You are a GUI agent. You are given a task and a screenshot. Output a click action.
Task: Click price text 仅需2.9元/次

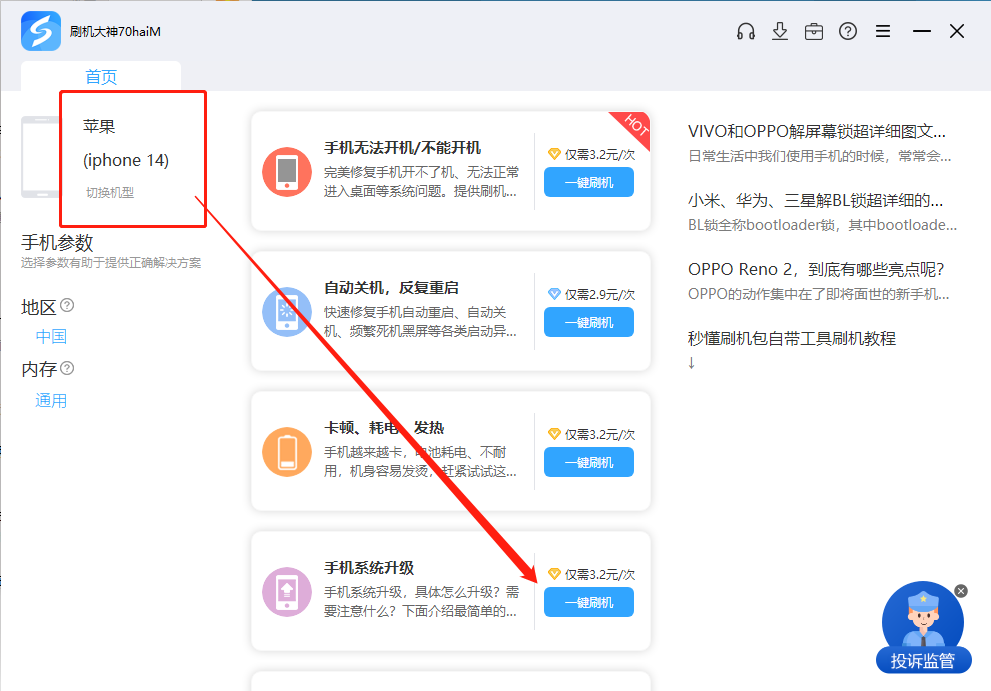(x=600, y=295)
